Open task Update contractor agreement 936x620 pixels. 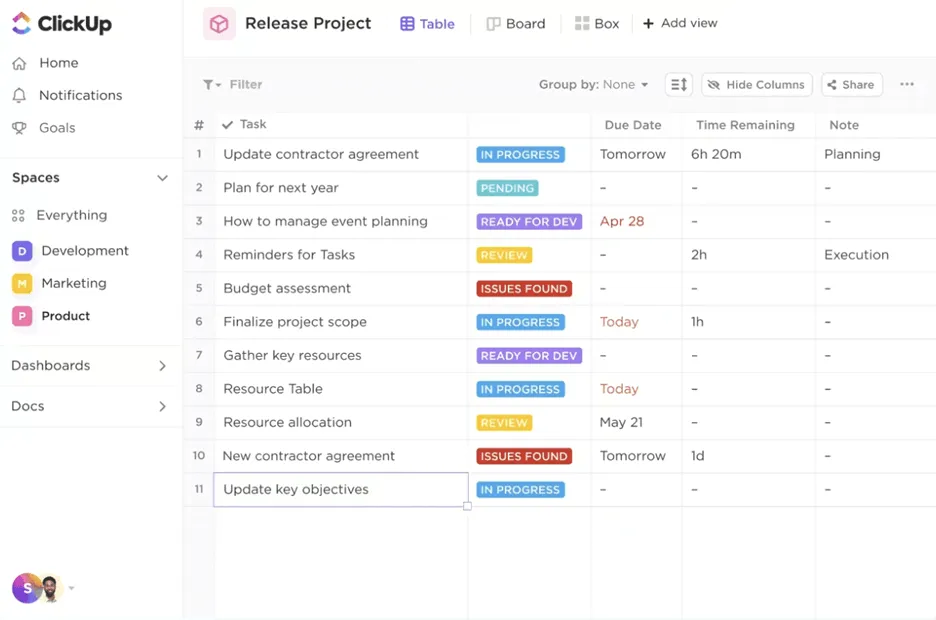[x=321, y=154]
